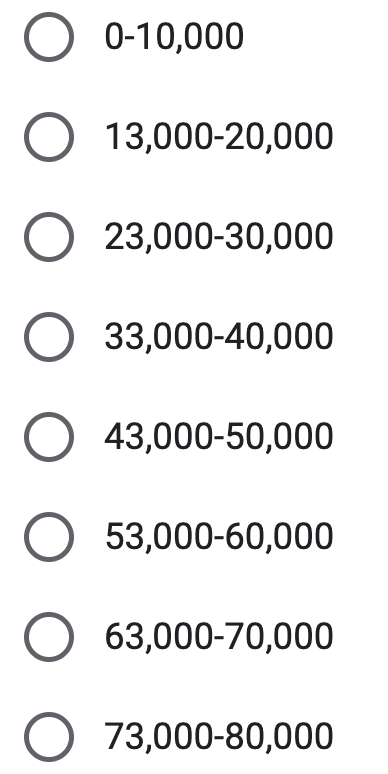Pick the 23,000-30,000 radio circle
The width and height of the screenshot is (388, 774).
tap(49, 237)
